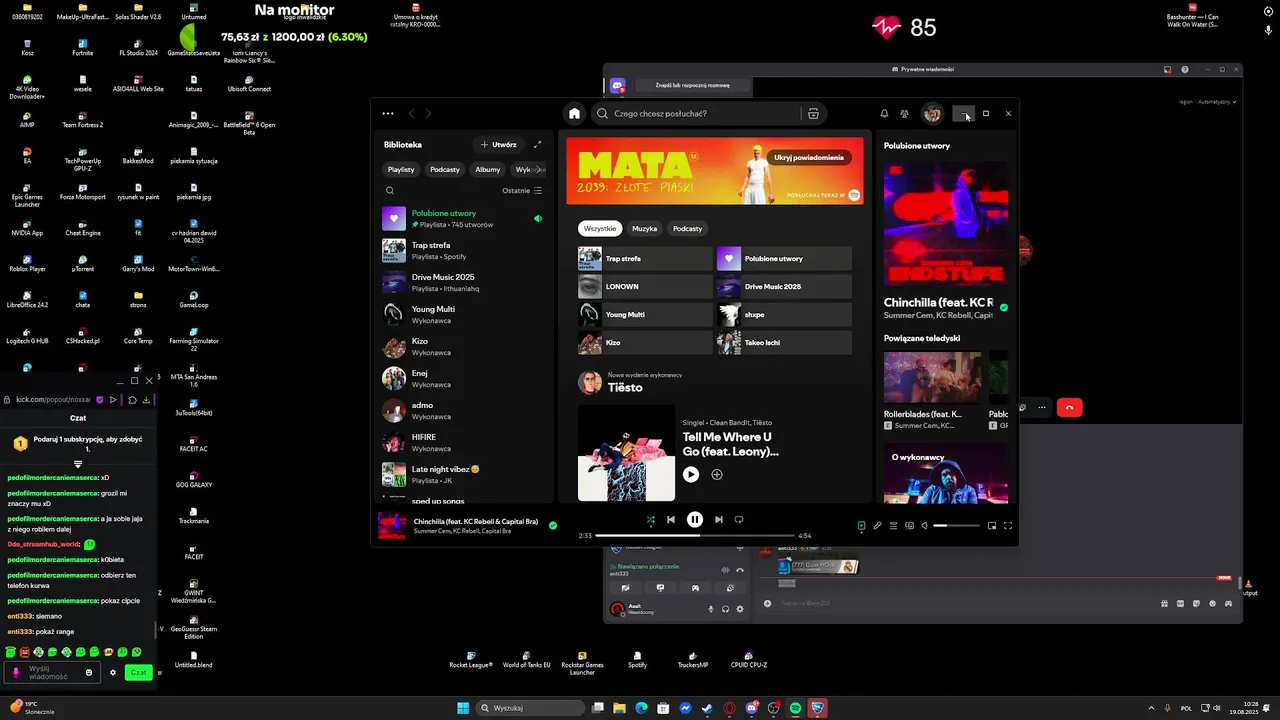The image size is (1280, 720).
Task: Open Browse icon in the search bar
Action: (x=813, y=113)
